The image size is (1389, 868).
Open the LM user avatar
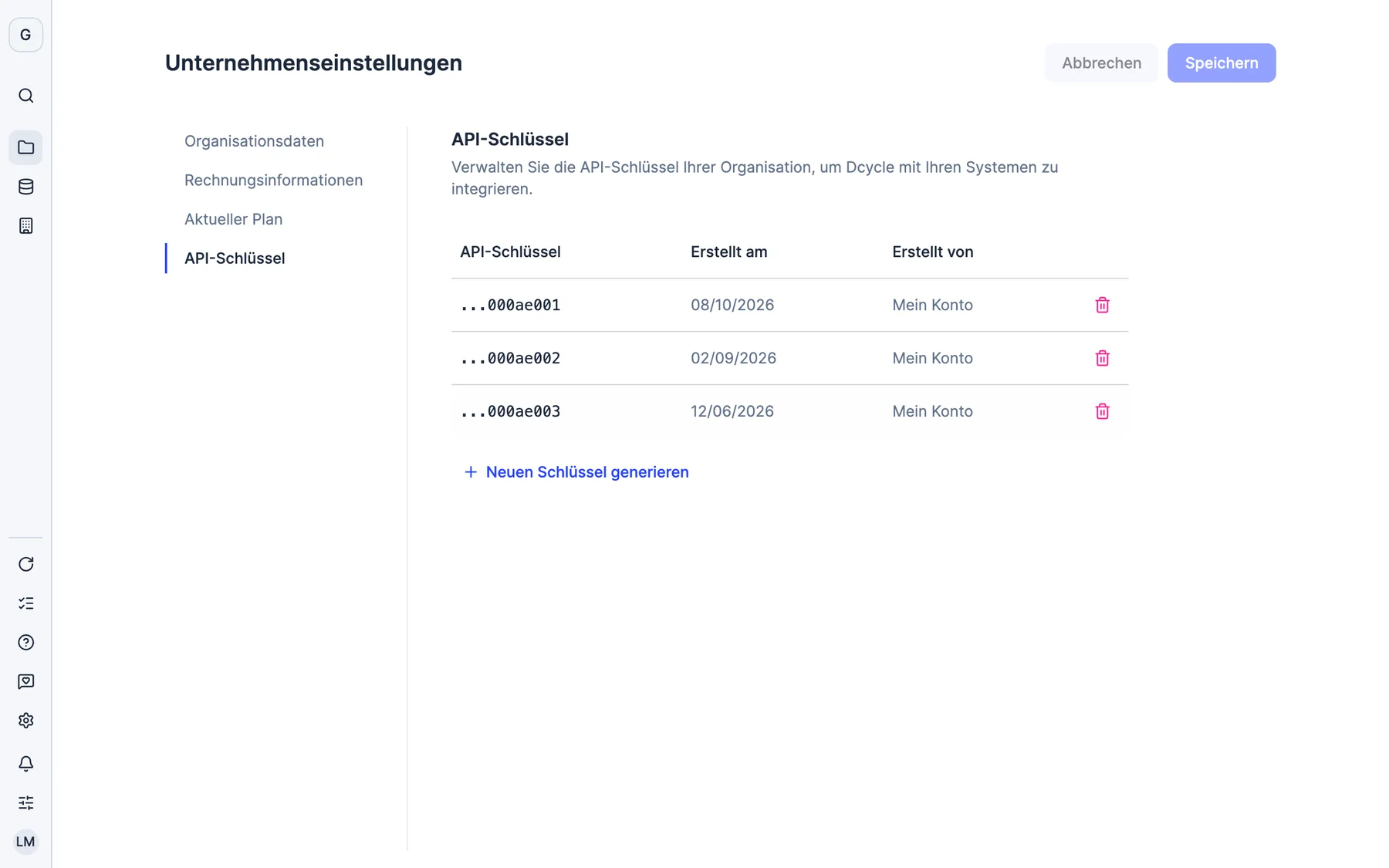pos(25,842)
